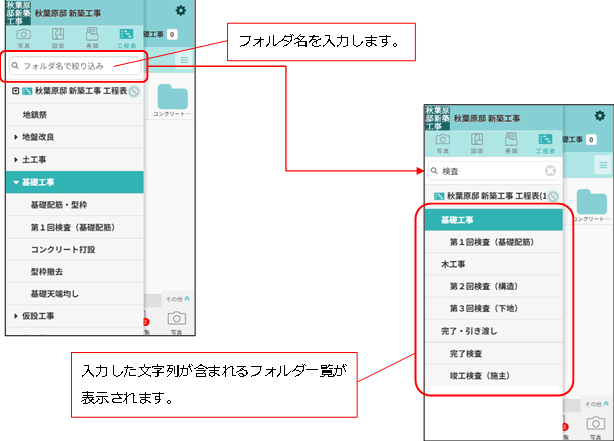Viewport: 614px width, 441px height.
Task: Switch to 書類 tab in left panel
Action: click(92, 37)
